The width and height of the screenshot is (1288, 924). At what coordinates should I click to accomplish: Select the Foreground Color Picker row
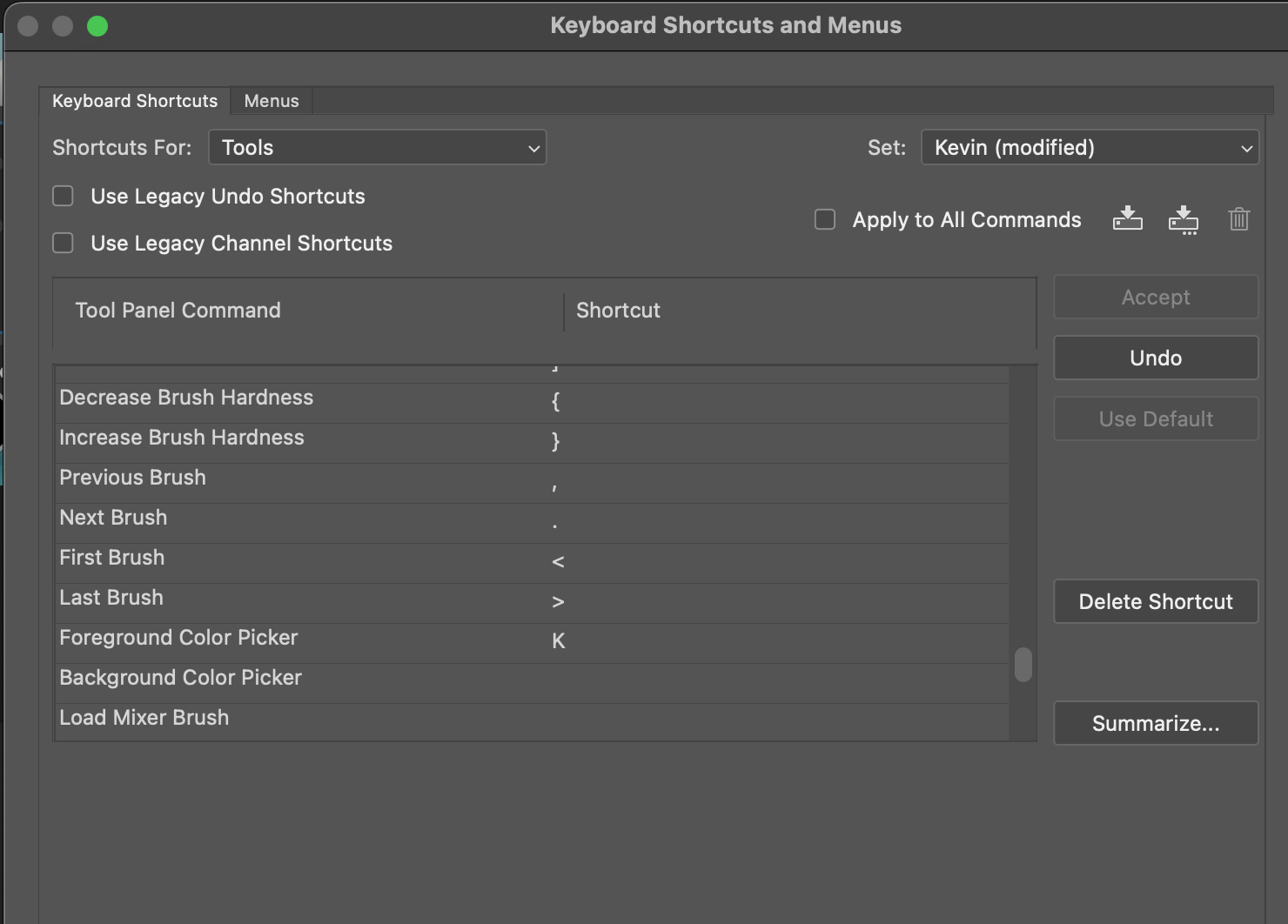click(x=178, y=637)
